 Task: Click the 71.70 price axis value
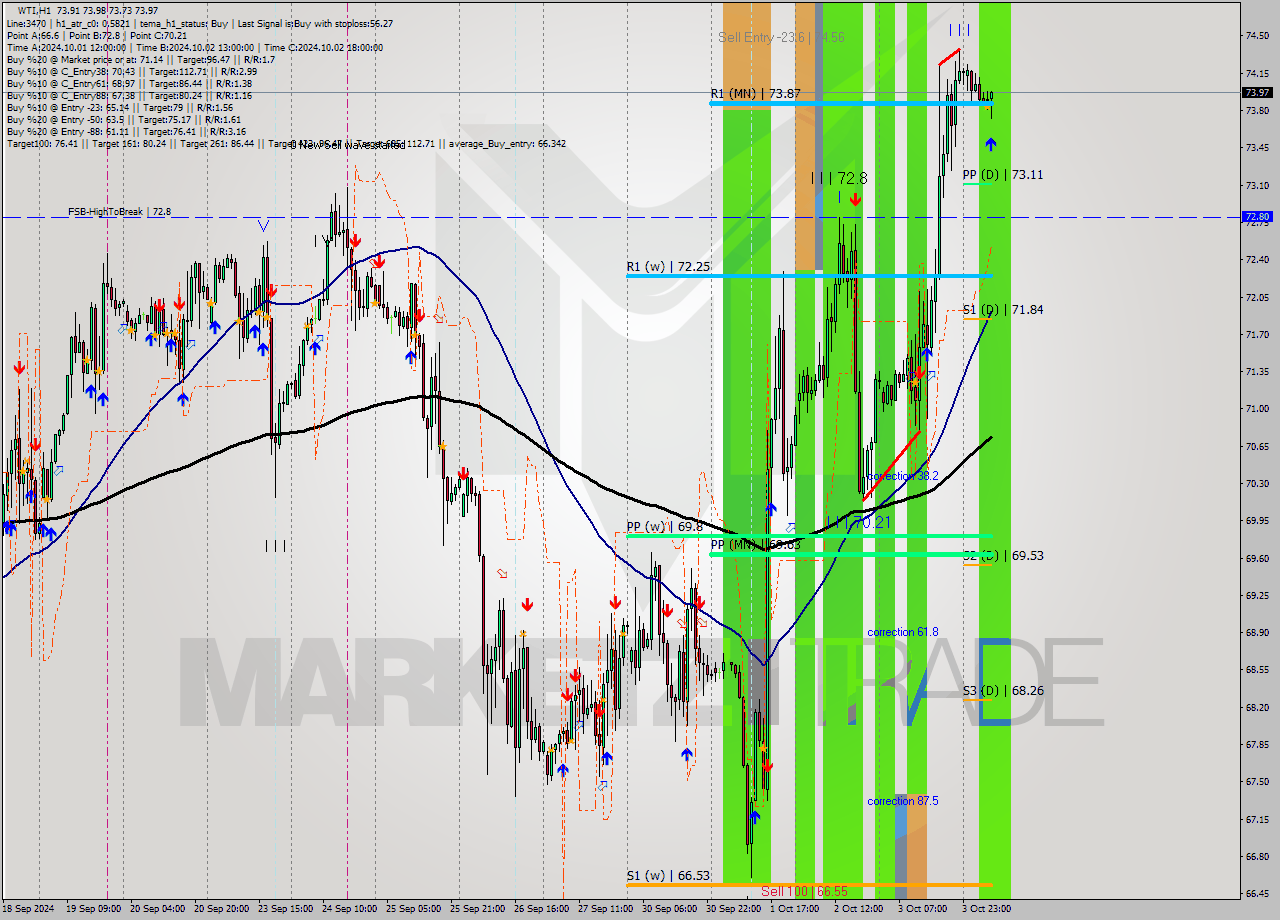[1257, 334]
